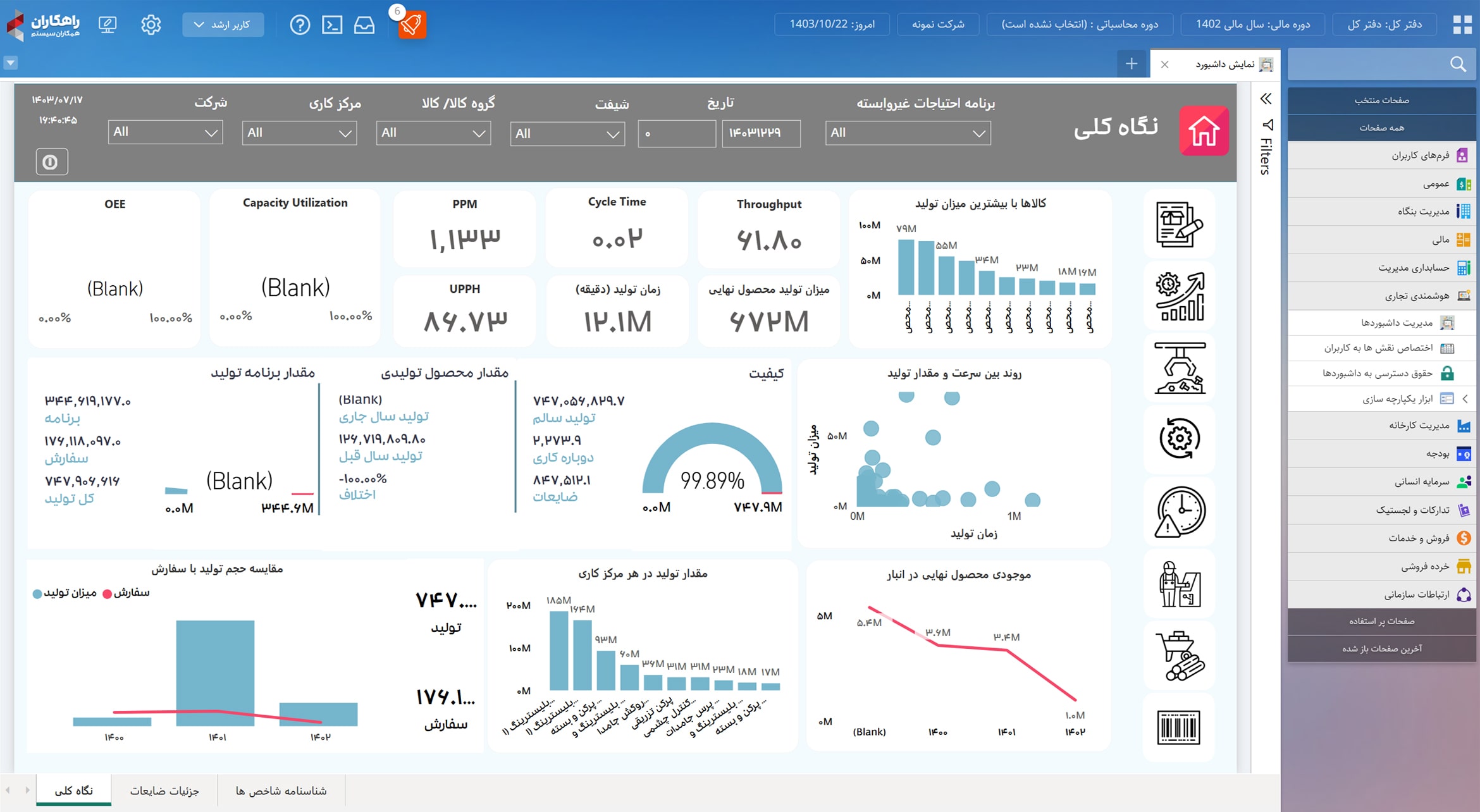Viewport: 1480px width, 812px height.
Task: Click the تاریخ end date input field
Action: click(x=761, y=133)
